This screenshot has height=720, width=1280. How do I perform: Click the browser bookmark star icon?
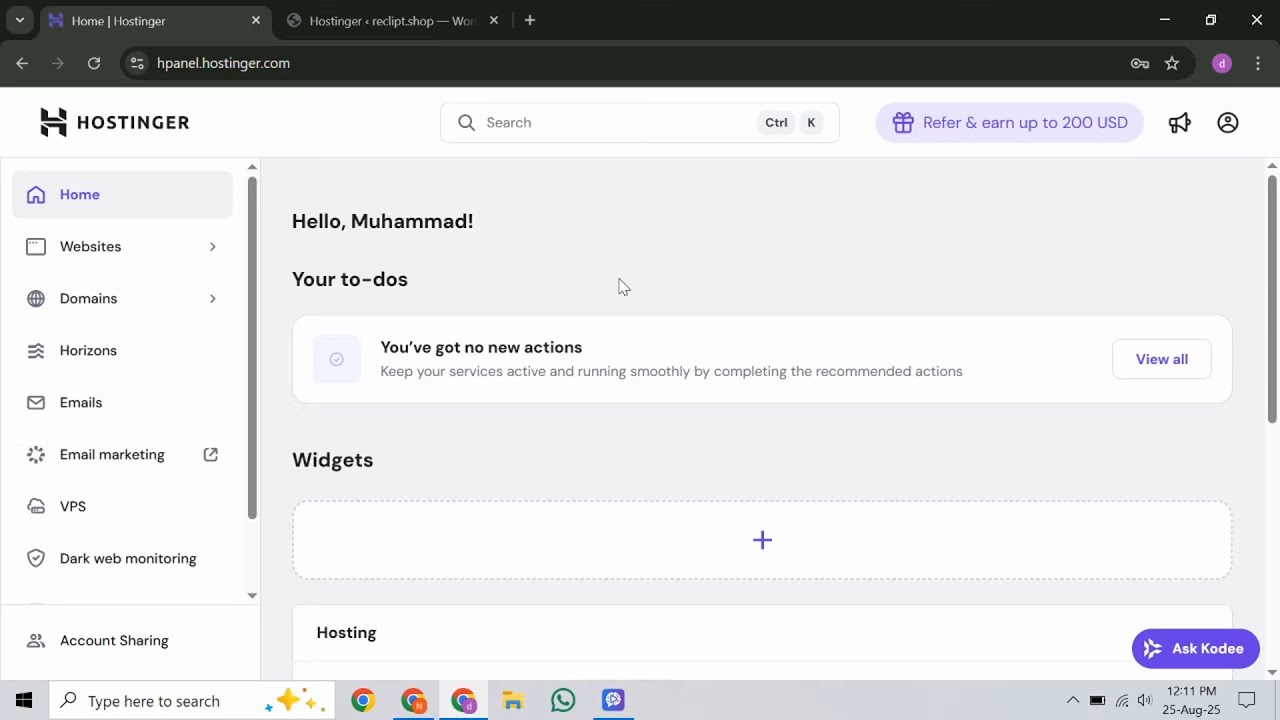click(x=1172, y=63)
